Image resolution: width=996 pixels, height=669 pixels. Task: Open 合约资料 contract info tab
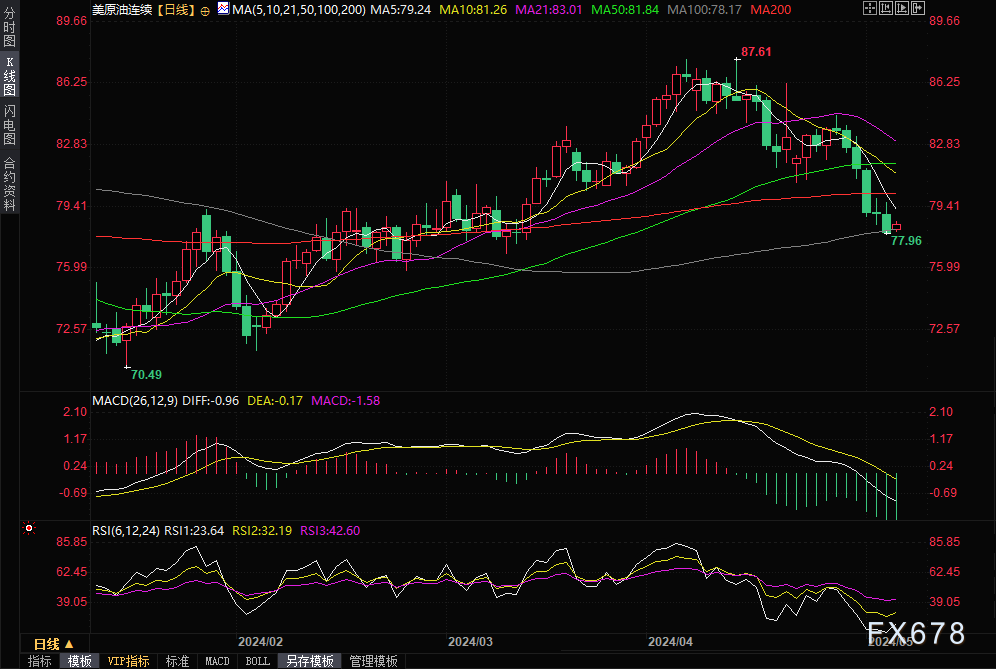tap(9, 183)
